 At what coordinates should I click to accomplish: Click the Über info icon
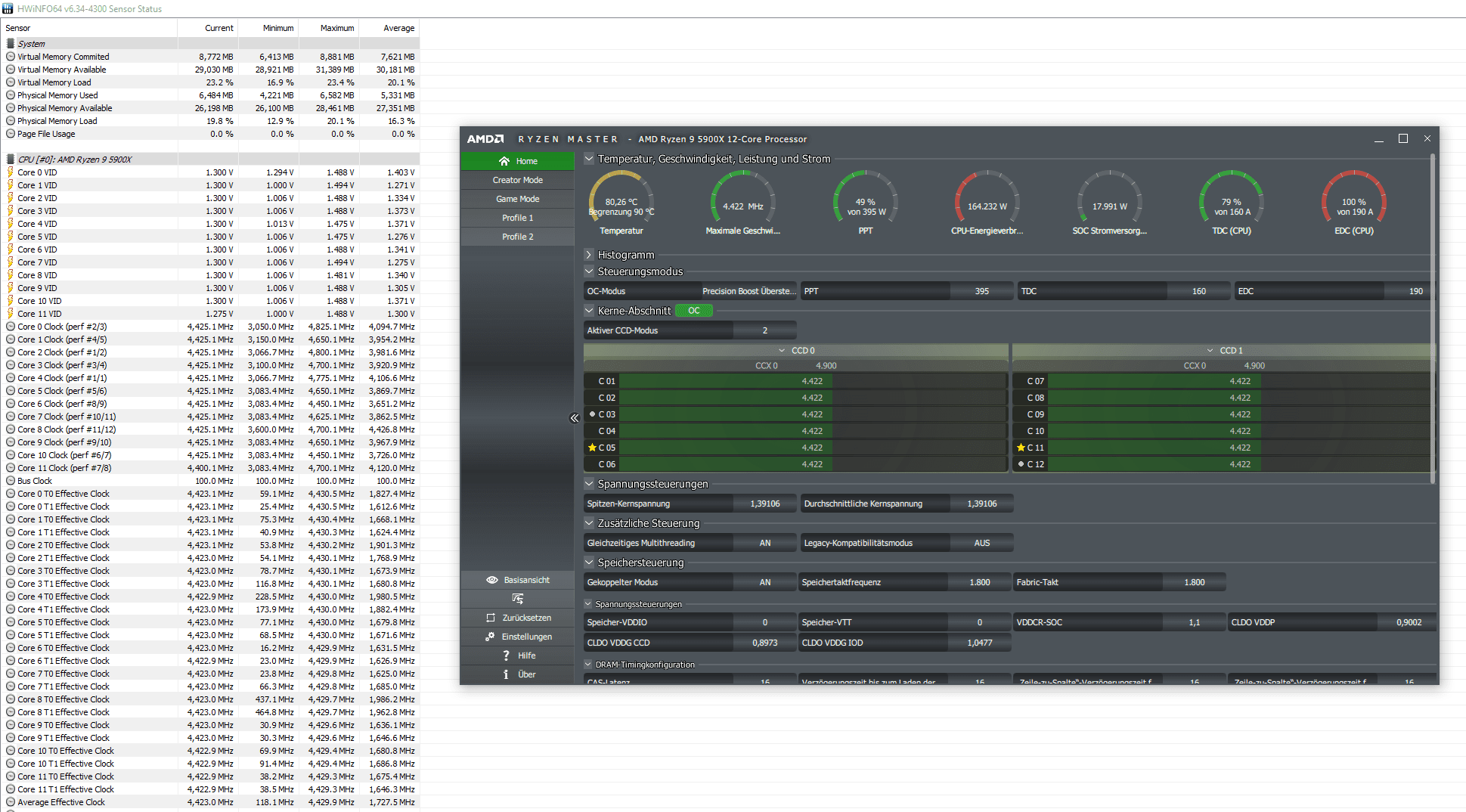point(506,674)
